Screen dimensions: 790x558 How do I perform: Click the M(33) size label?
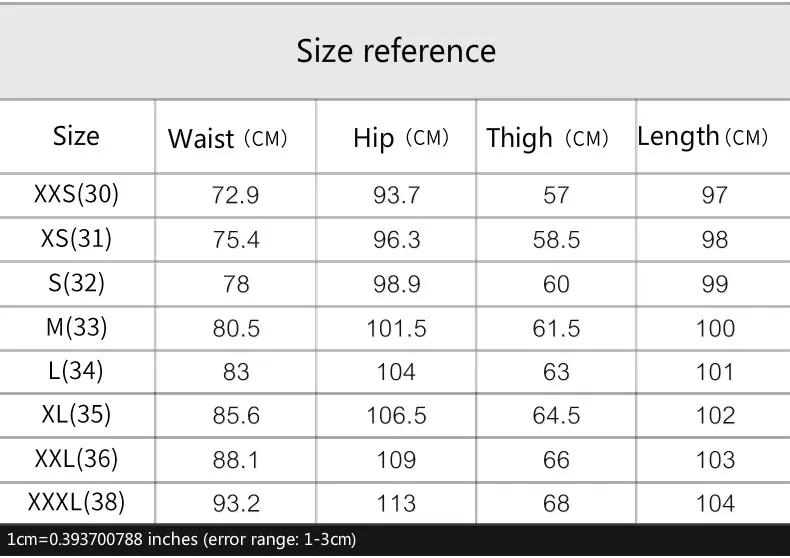tap(76, 327)
